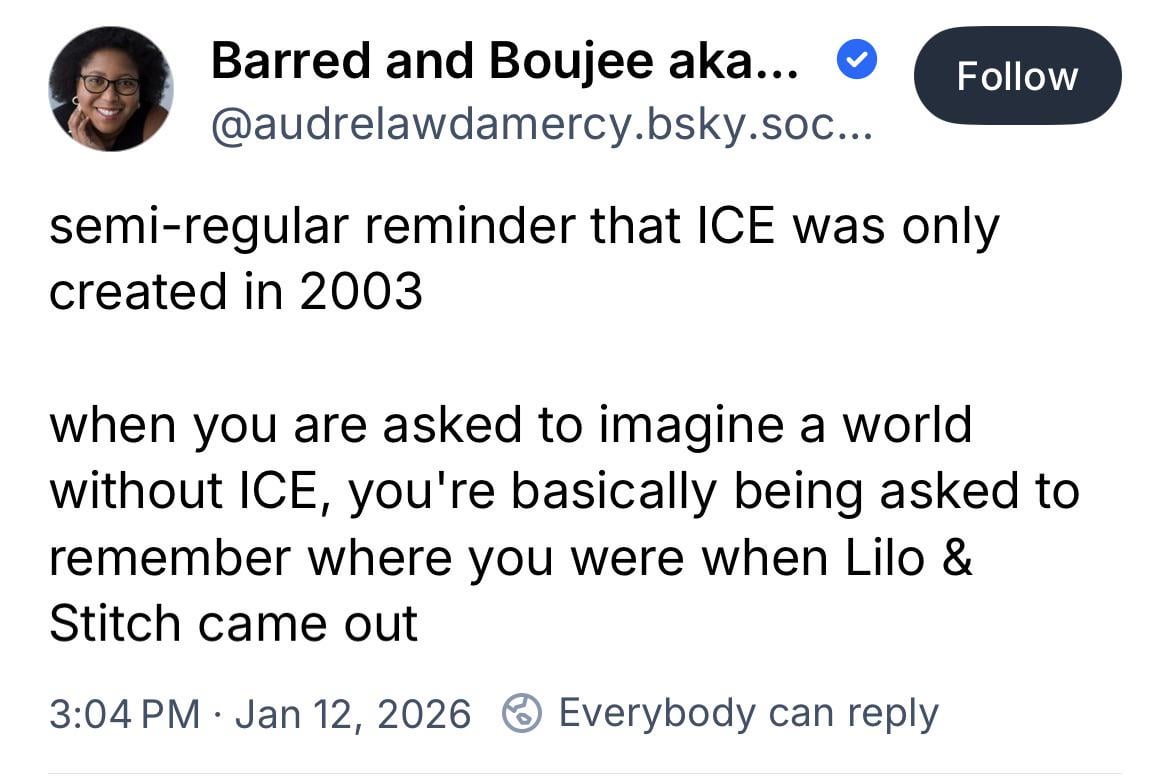Screen dimensions: 1170x782
Task: Click the Jan 12, 2026 date
Action: (x=352, y=714)
